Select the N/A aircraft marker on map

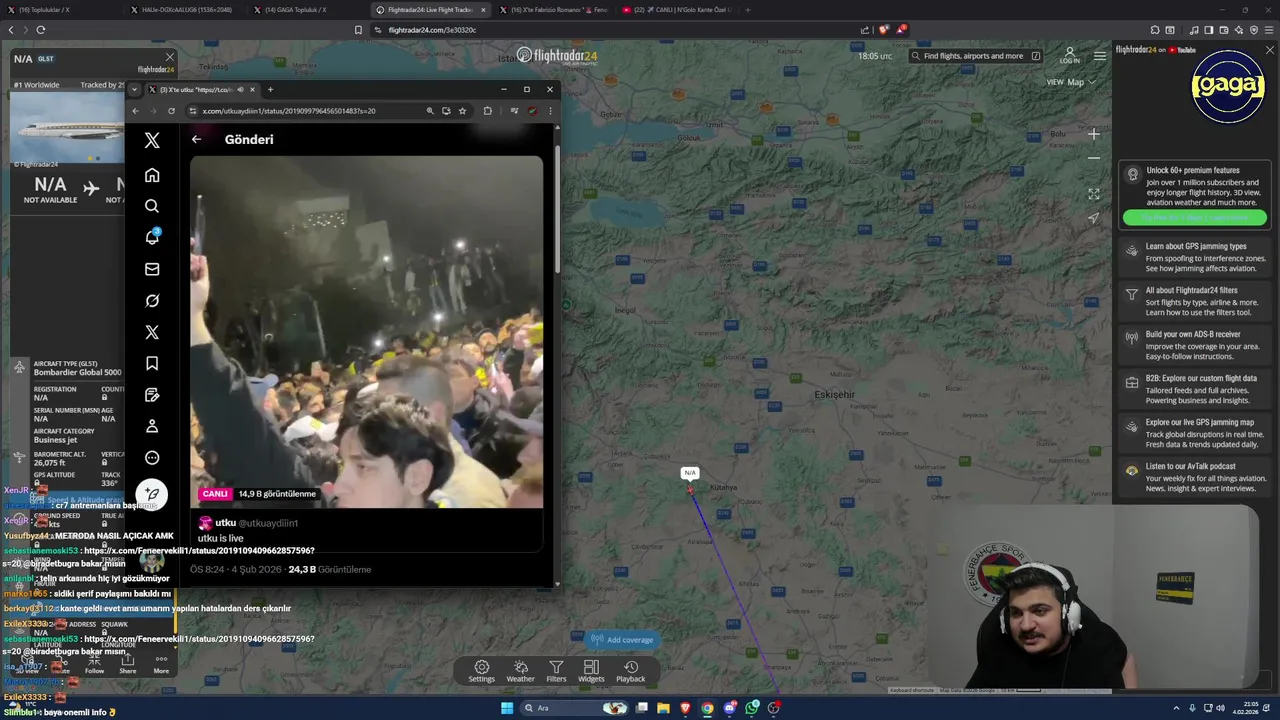tap(690, 488)
